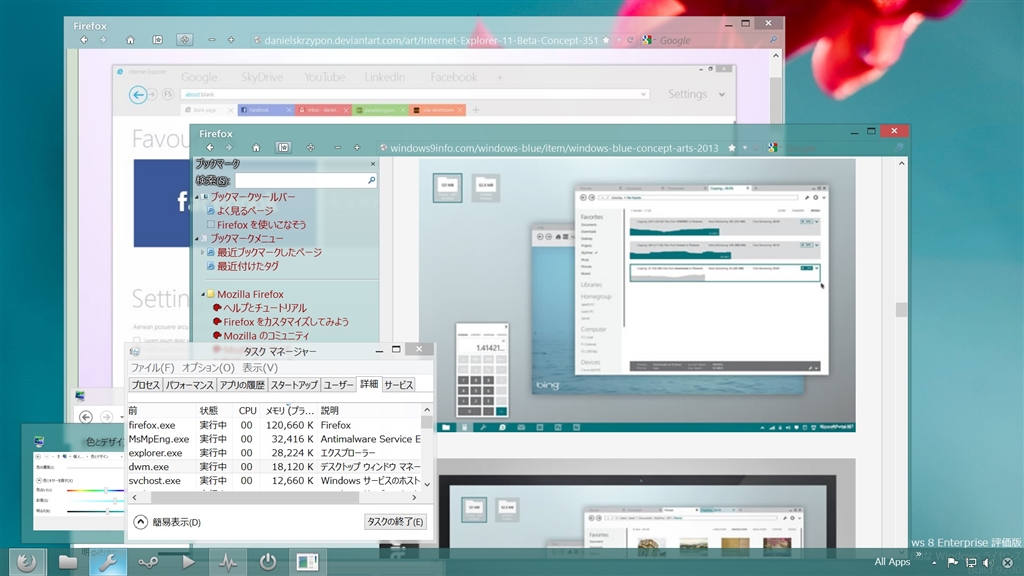Open the pulse monitor icon on the taskbar

coord(228,562)
